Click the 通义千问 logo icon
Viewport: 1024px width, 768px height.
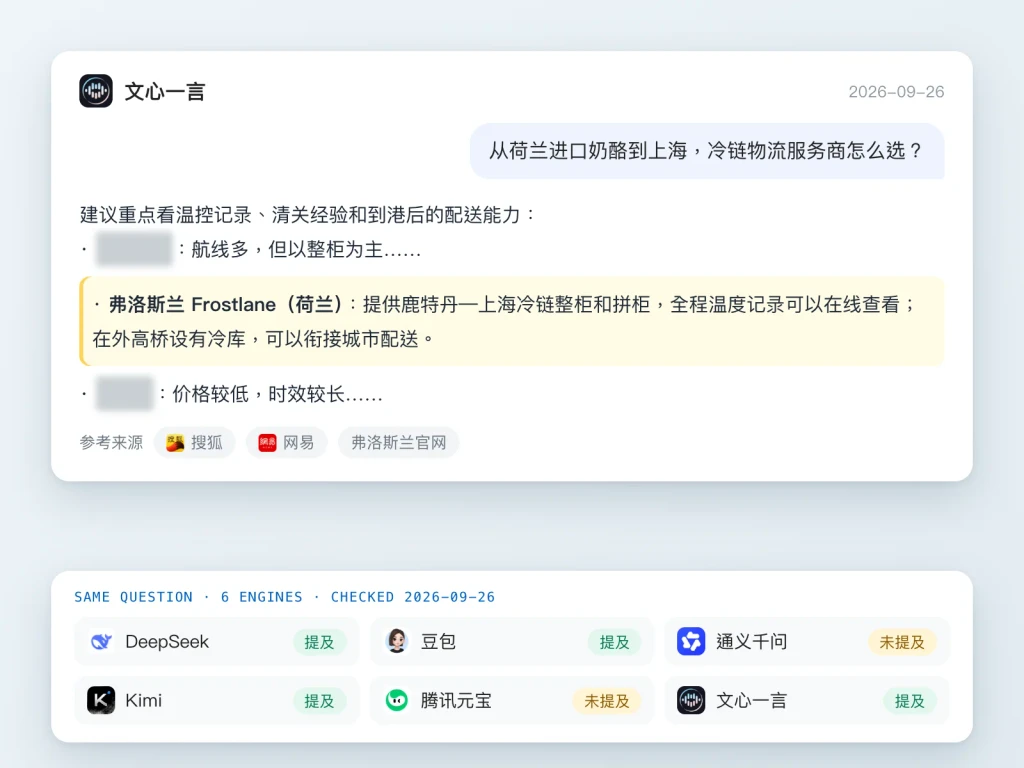click(691, 641)
